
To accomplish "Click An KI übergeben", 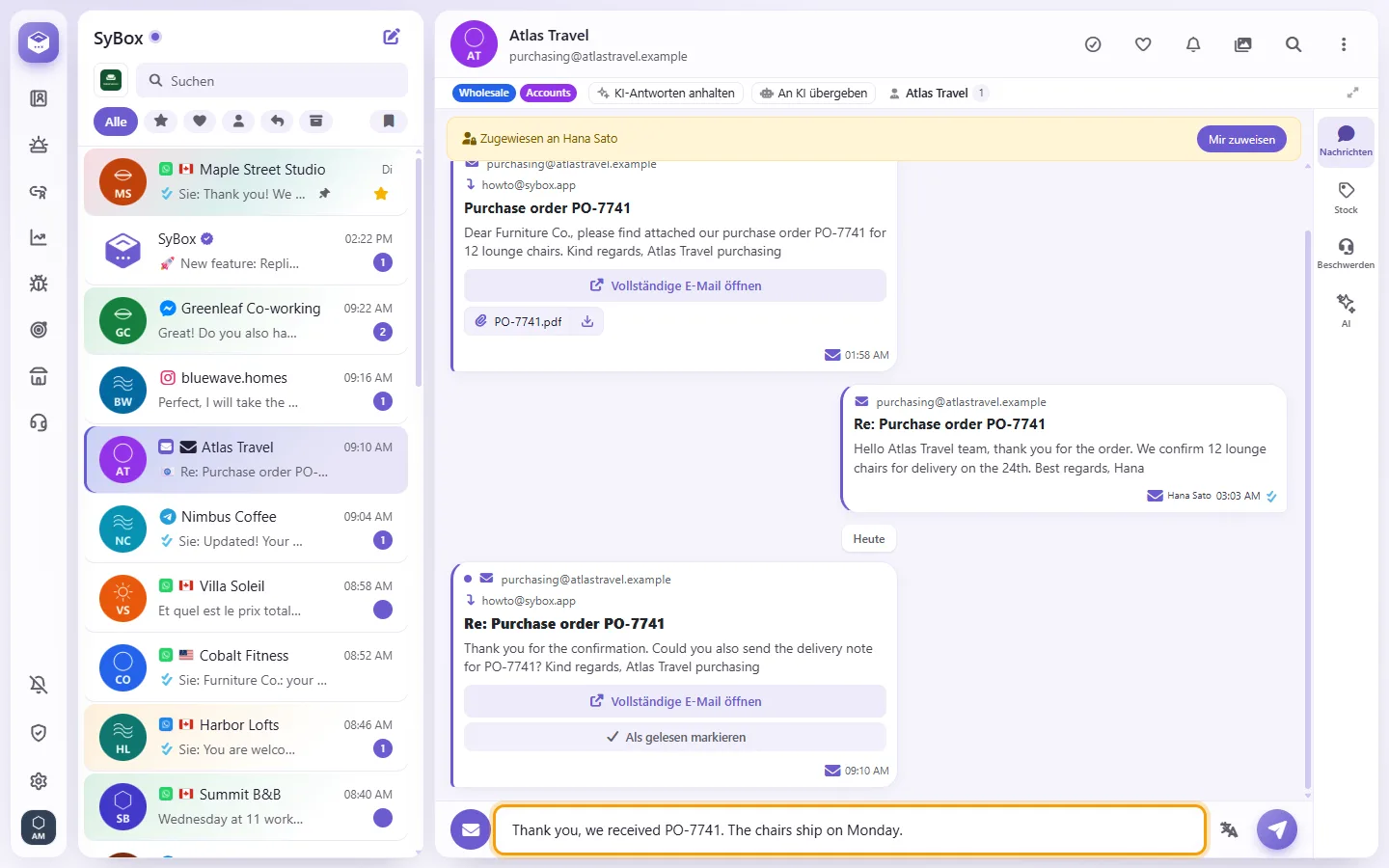I will click(813, 93).
